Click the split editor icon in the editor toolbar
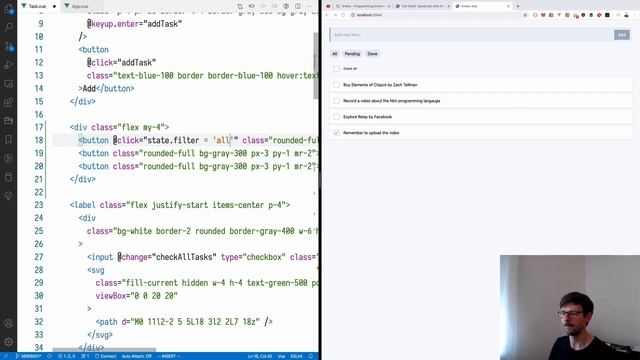 tap(298, 6)
